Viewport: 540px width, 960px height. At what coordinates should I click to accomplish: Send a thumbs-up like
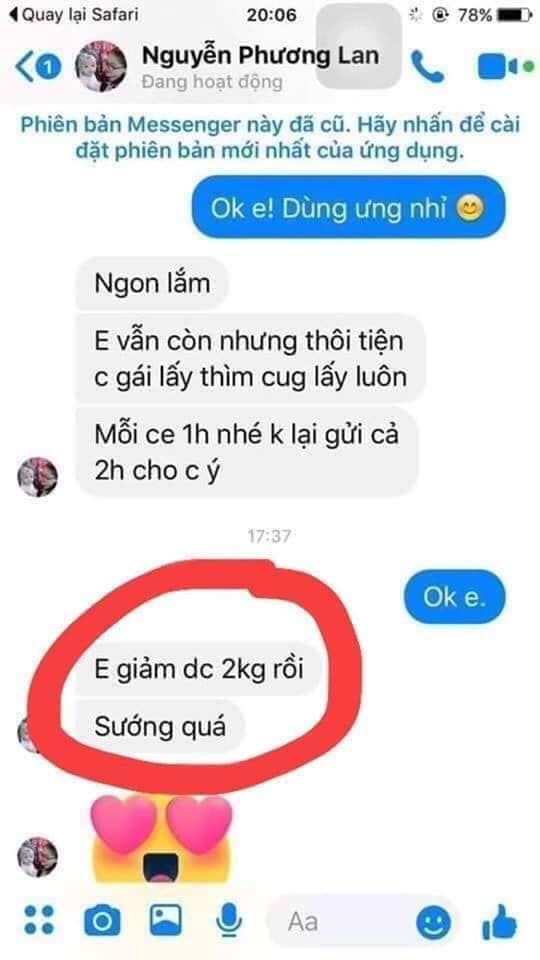(x=500, y=921)
